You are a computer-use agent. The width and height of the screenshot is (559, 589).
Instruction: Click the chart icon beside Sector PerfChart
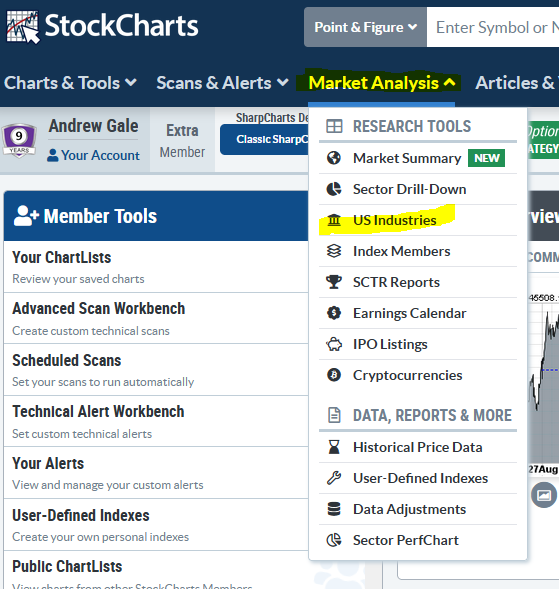click(x=334, y=540)
